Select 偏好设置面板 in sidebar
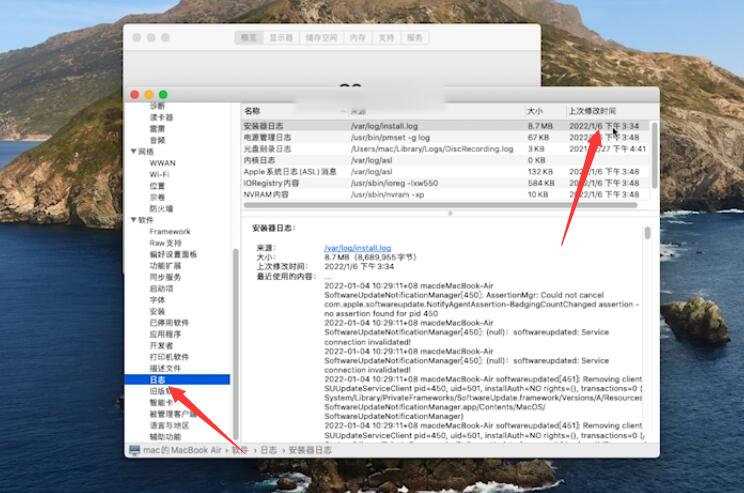Screen dimensions: 744x493 (x=173, y=254)
